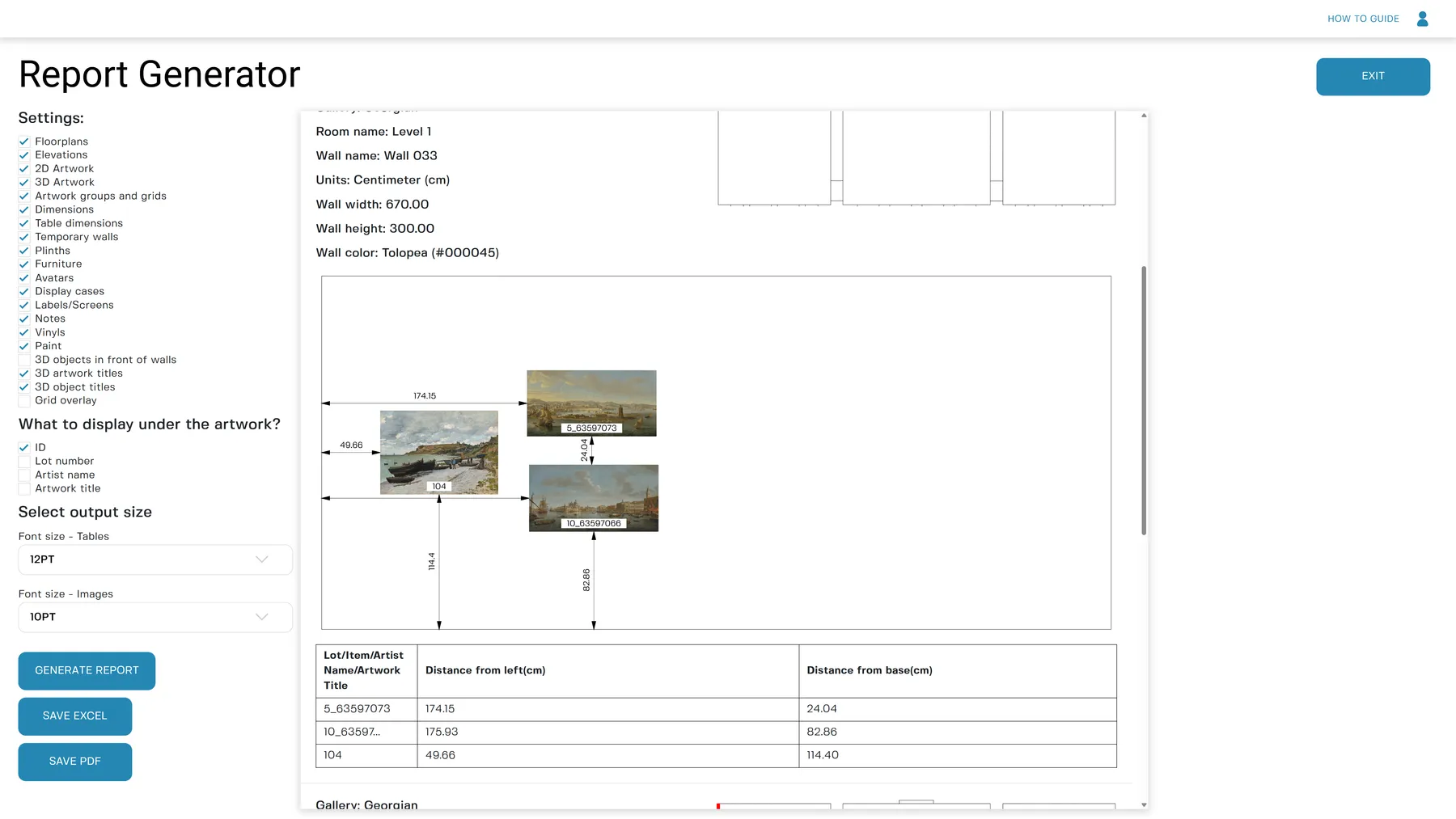1456x819 pixels.
Task: Click table cell '114.40'
Action: 958,756
